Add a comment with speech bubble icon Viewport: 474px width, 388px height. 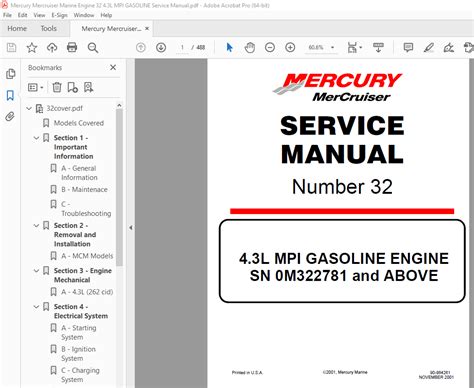[408, 48]
